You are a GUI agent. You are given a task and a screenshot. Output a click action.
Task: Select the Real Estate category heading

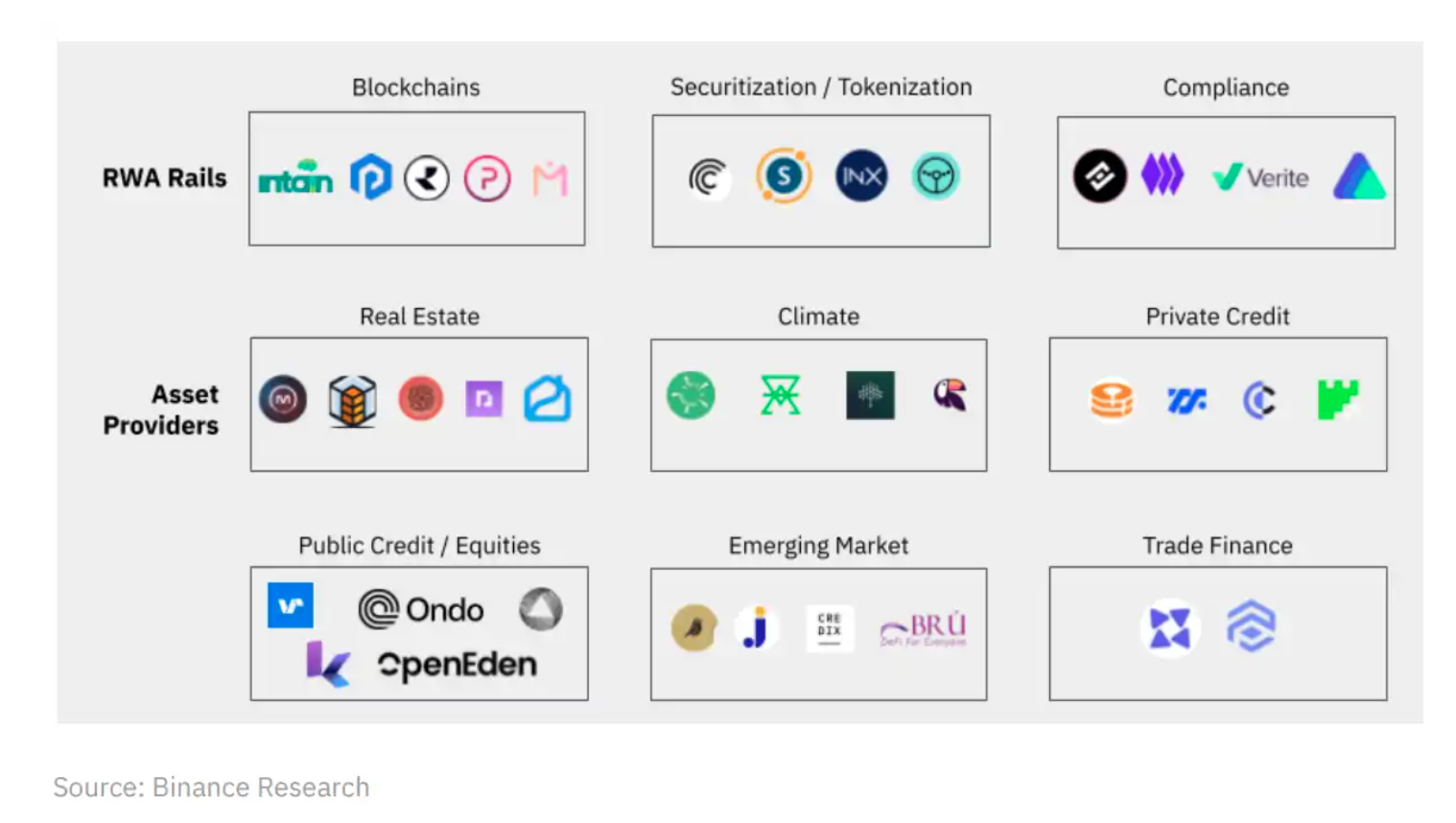click(x=419, y=317)
